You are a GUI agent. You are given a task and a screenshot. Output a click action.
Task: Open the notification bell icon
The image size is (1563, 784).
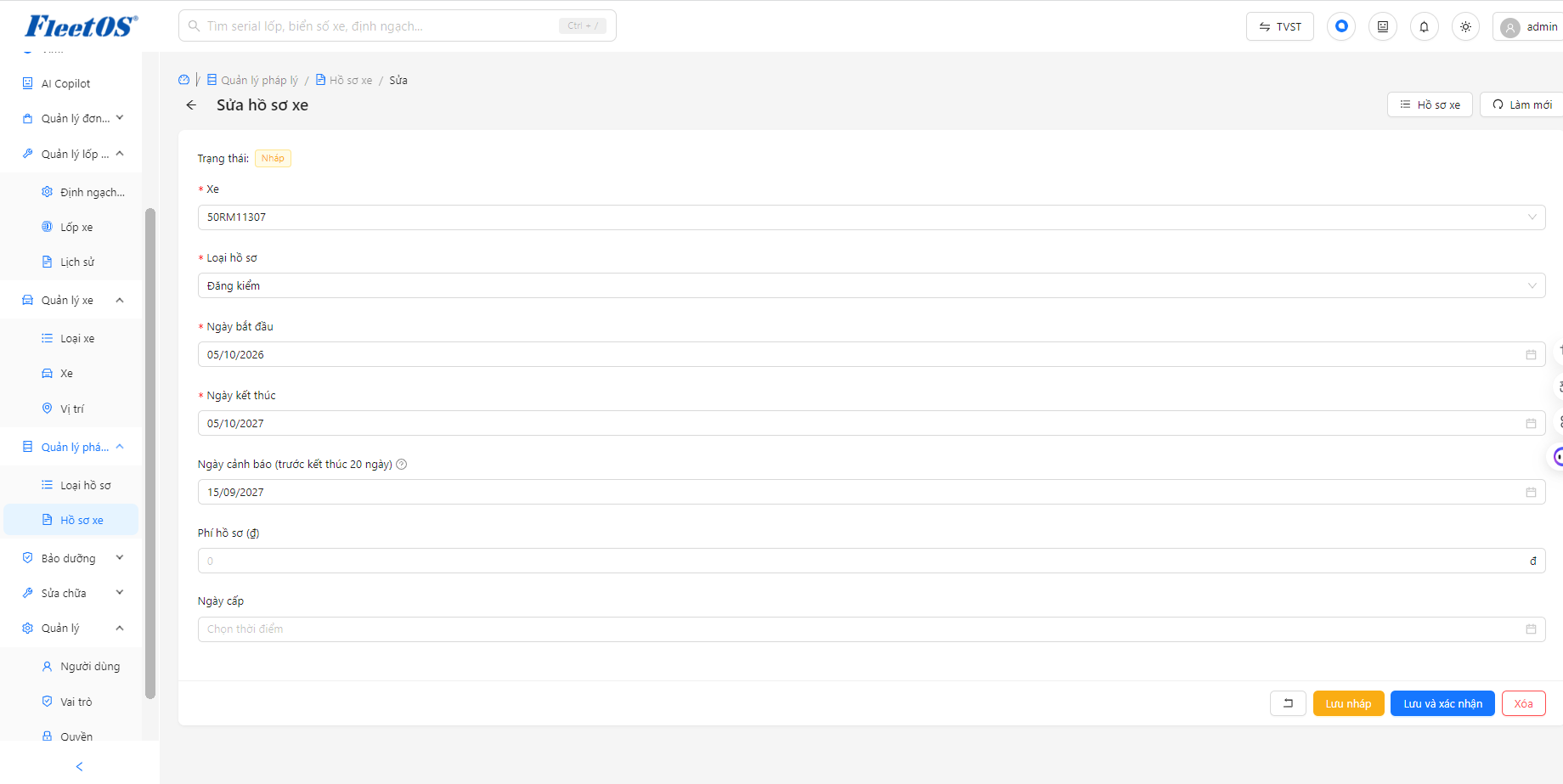1425,26
